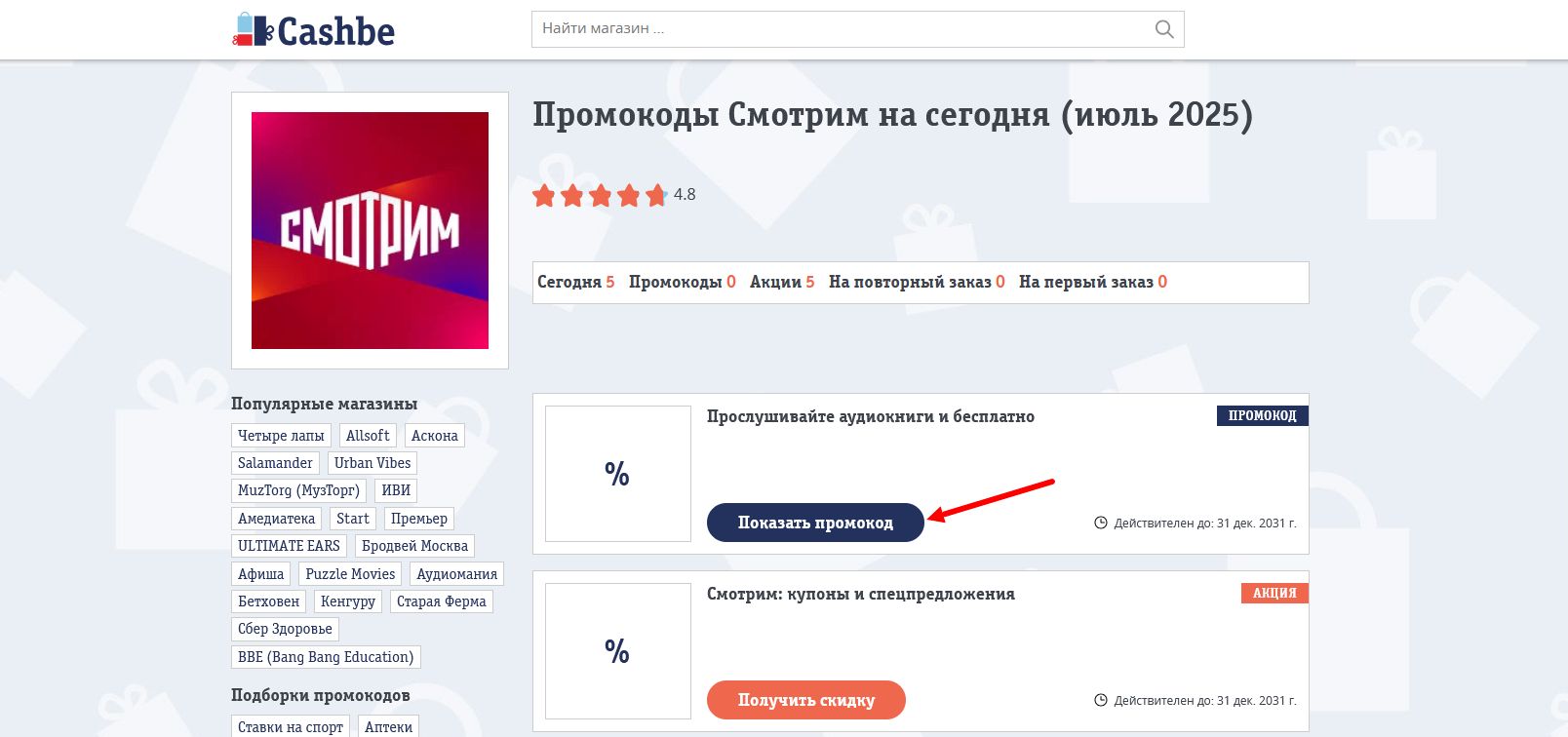Open the 'Аскона' store link
This screenshot has width=1568, height=737.
[435, 436]
